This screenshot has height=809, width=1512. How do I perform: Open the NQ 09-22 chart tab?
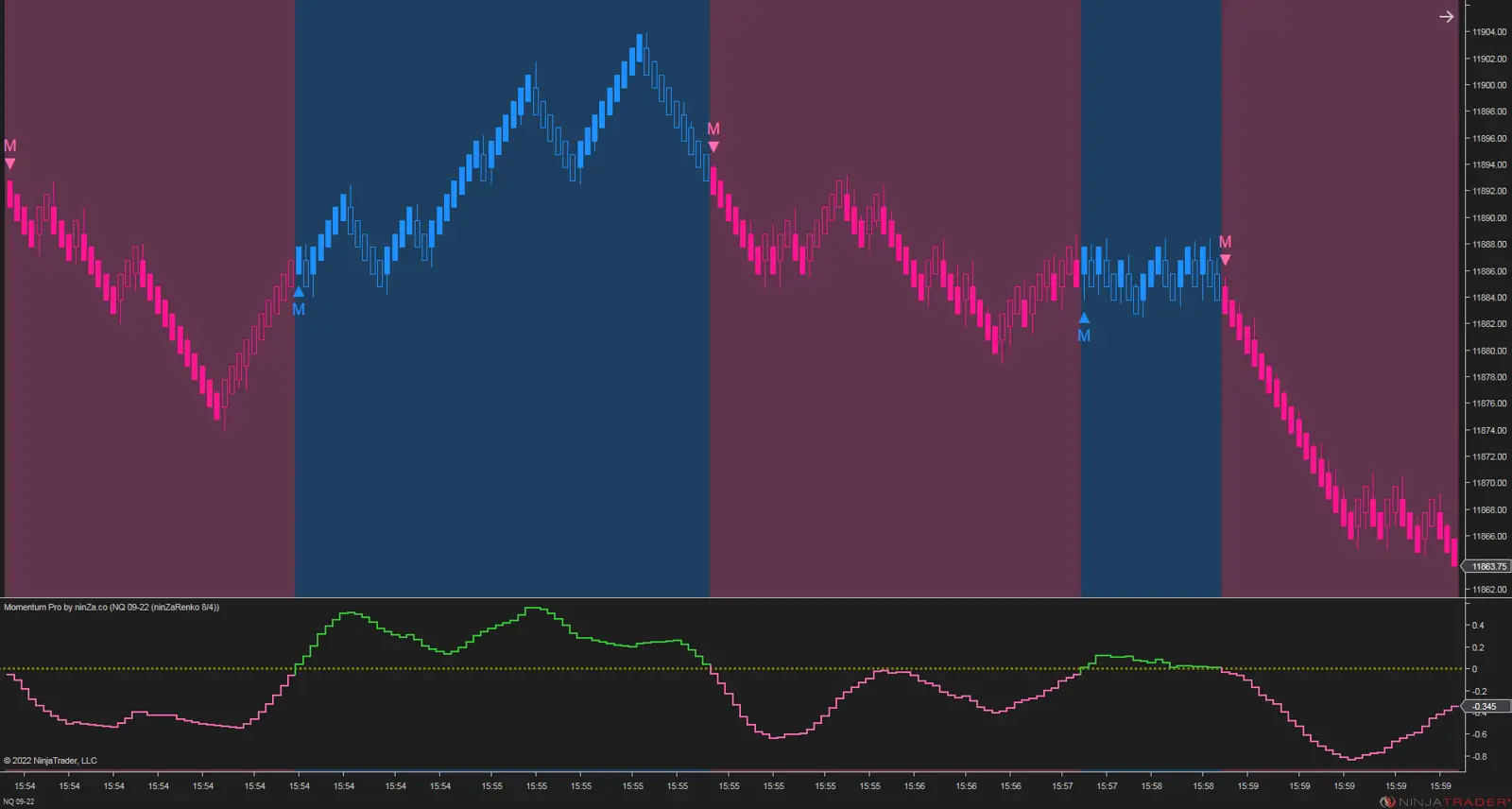19,801
